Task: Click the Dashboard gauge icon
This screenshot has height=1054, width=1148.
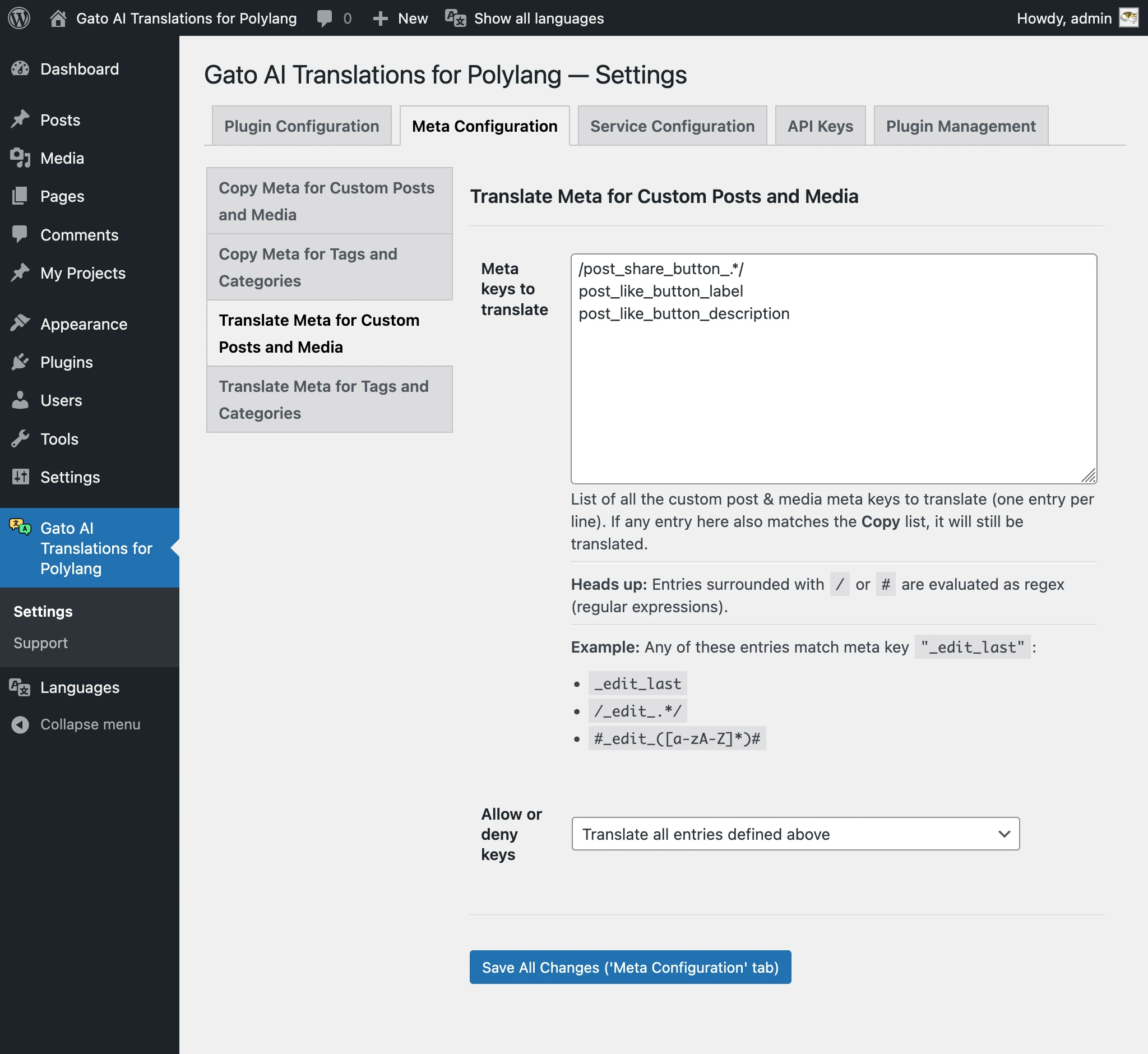Action: 20,69
